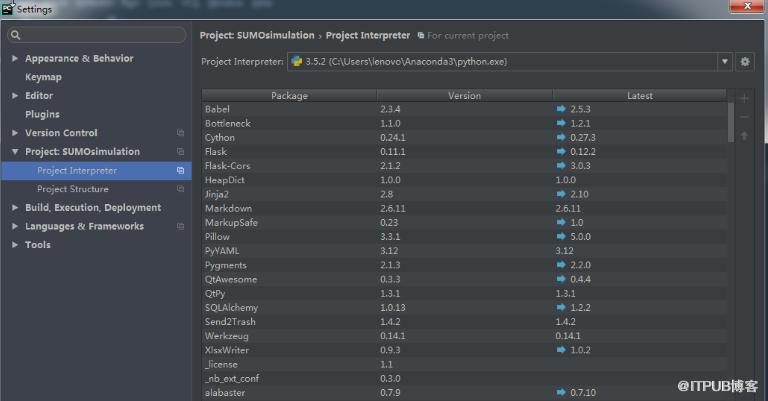Image resolution: width=768 pixels, height=401 pixels.
Task: Click the Latest column header
Action: pyautogui.click(x=640, y=95)
